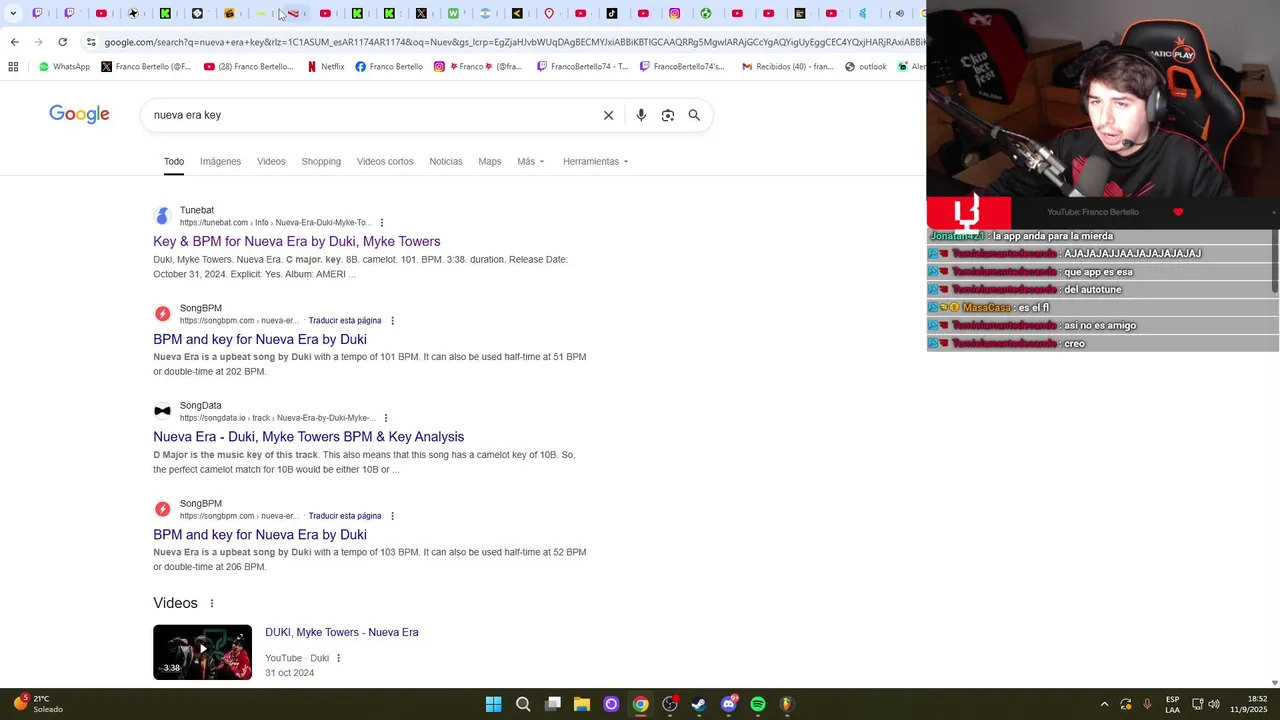Open the Chrome apps grid in bookmarks bar
1280x720 pixels.
[x=13, y=67]
